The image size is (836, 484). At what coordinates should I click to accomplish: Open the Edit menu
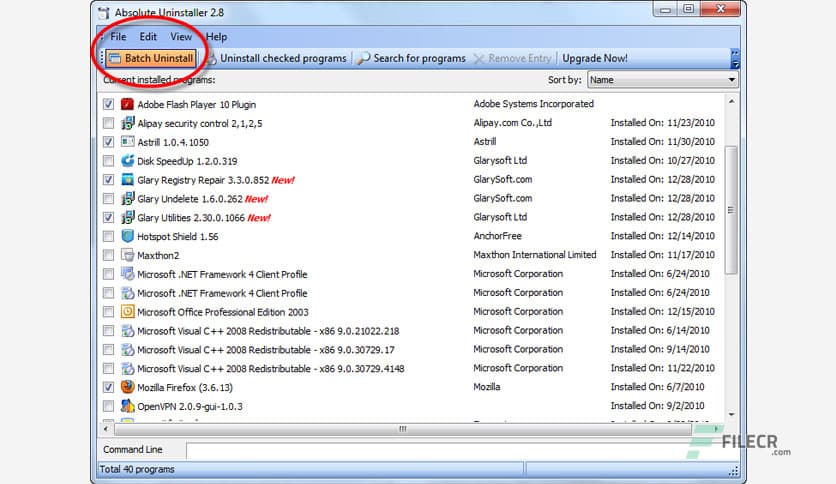pos(148,37)
